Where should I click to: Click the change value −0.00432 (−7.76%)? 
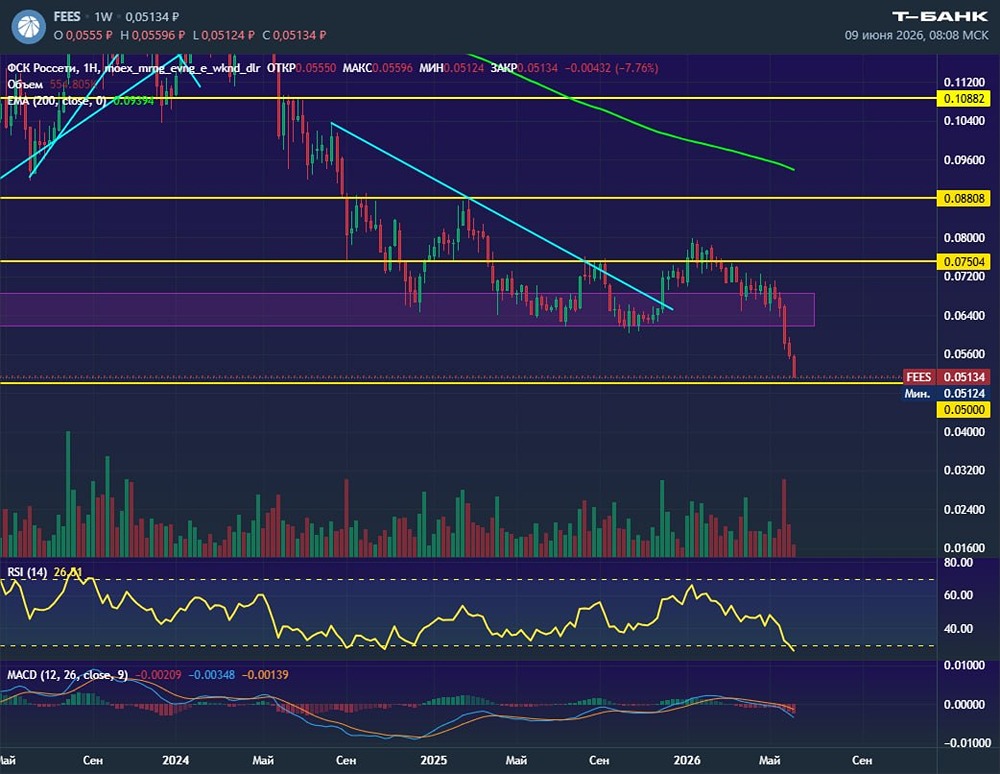tap(611, 68)
